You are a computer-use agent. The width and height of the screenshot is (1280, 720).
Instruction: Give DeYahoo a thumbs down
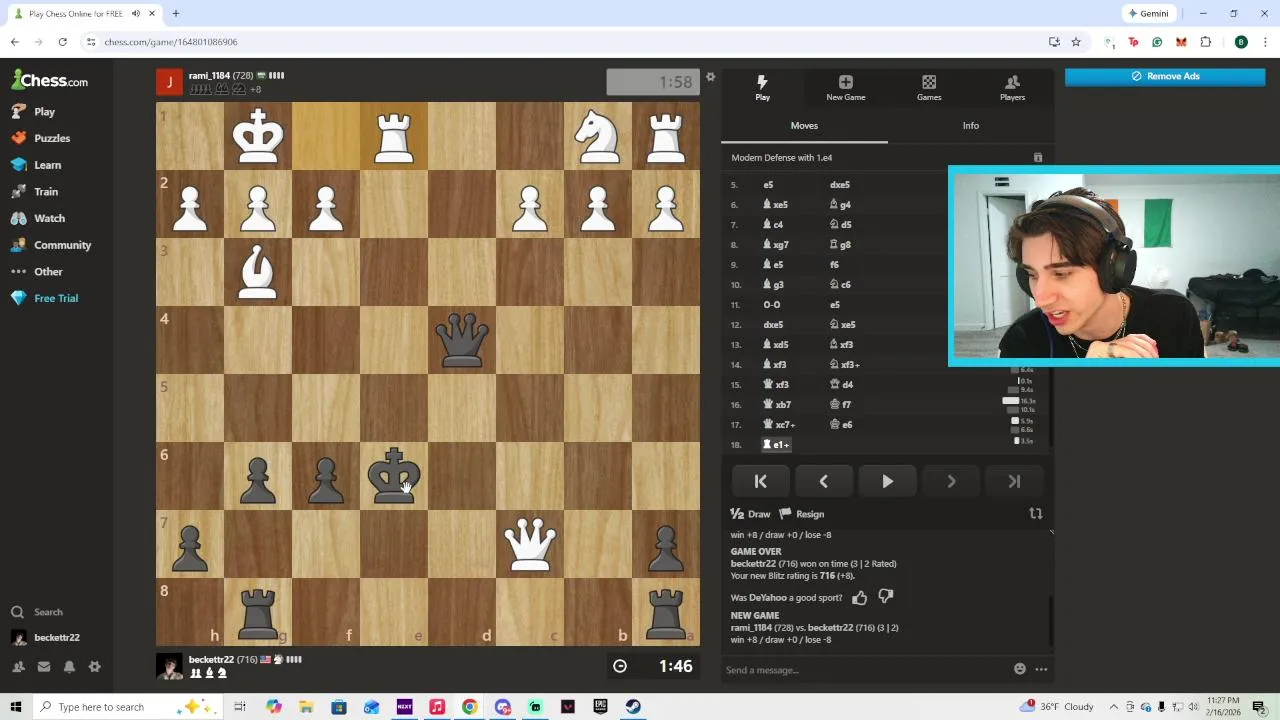click(886, 597)
